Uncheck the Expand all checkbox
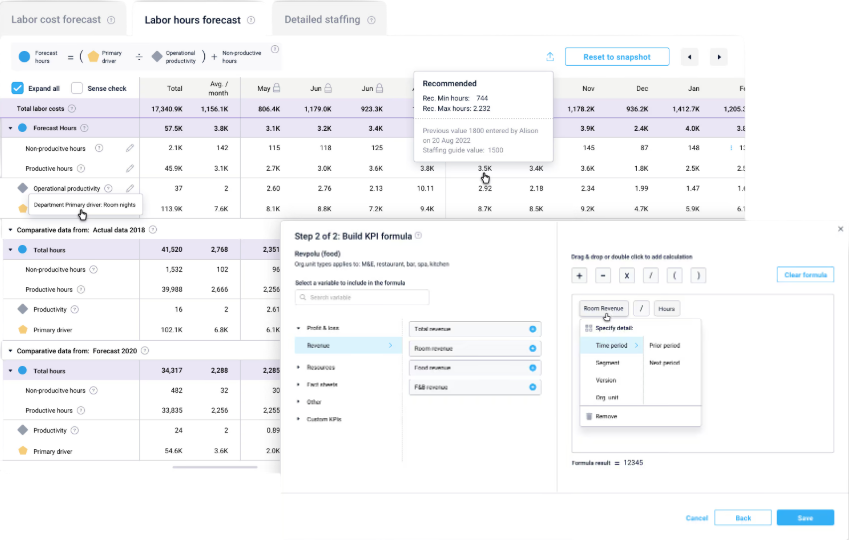Viewport: 849px width, 540px height. (x=18, y=88)
